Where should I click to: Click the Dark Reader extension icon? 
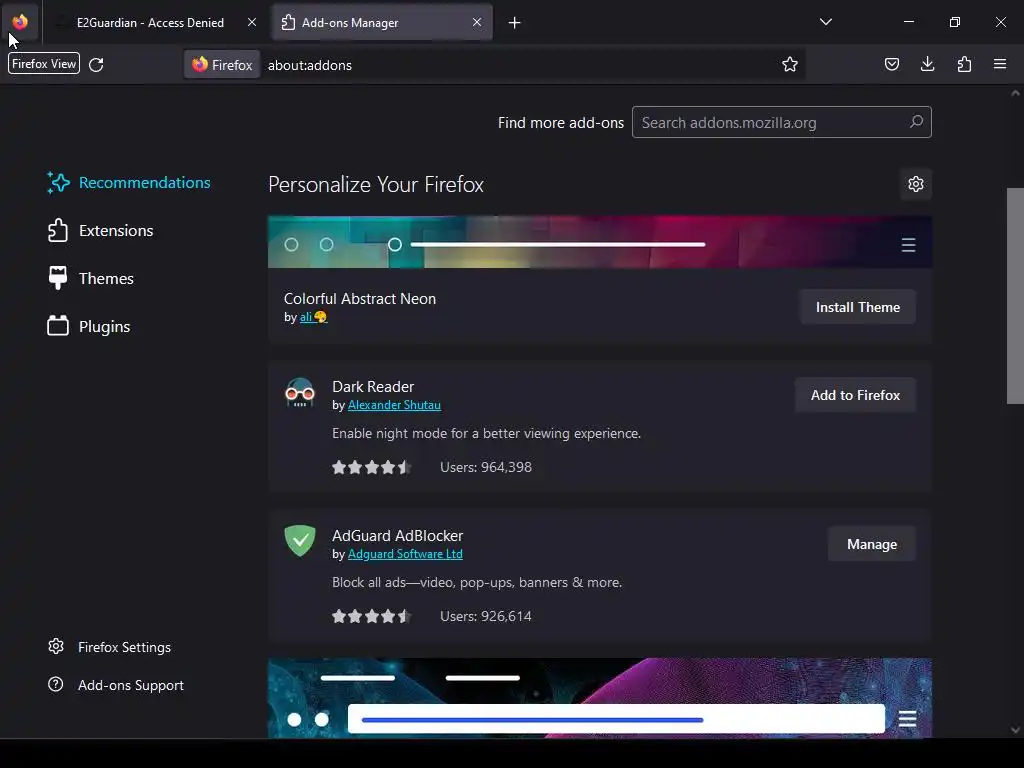coord(300,393)
